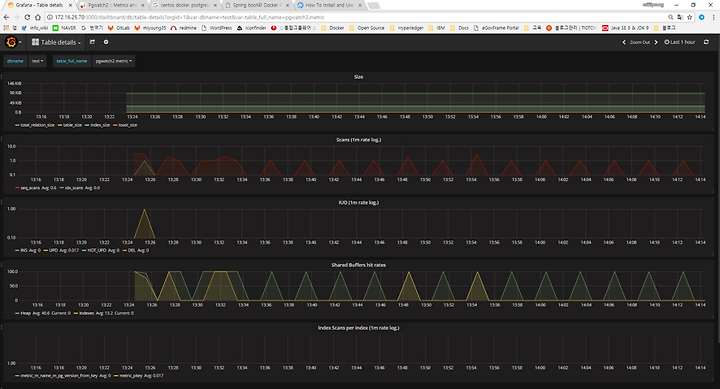The image size is (720, 389).
Task: Open the Last 1 hour time picker
Action: pyautogui.click(x=680, y=42)
